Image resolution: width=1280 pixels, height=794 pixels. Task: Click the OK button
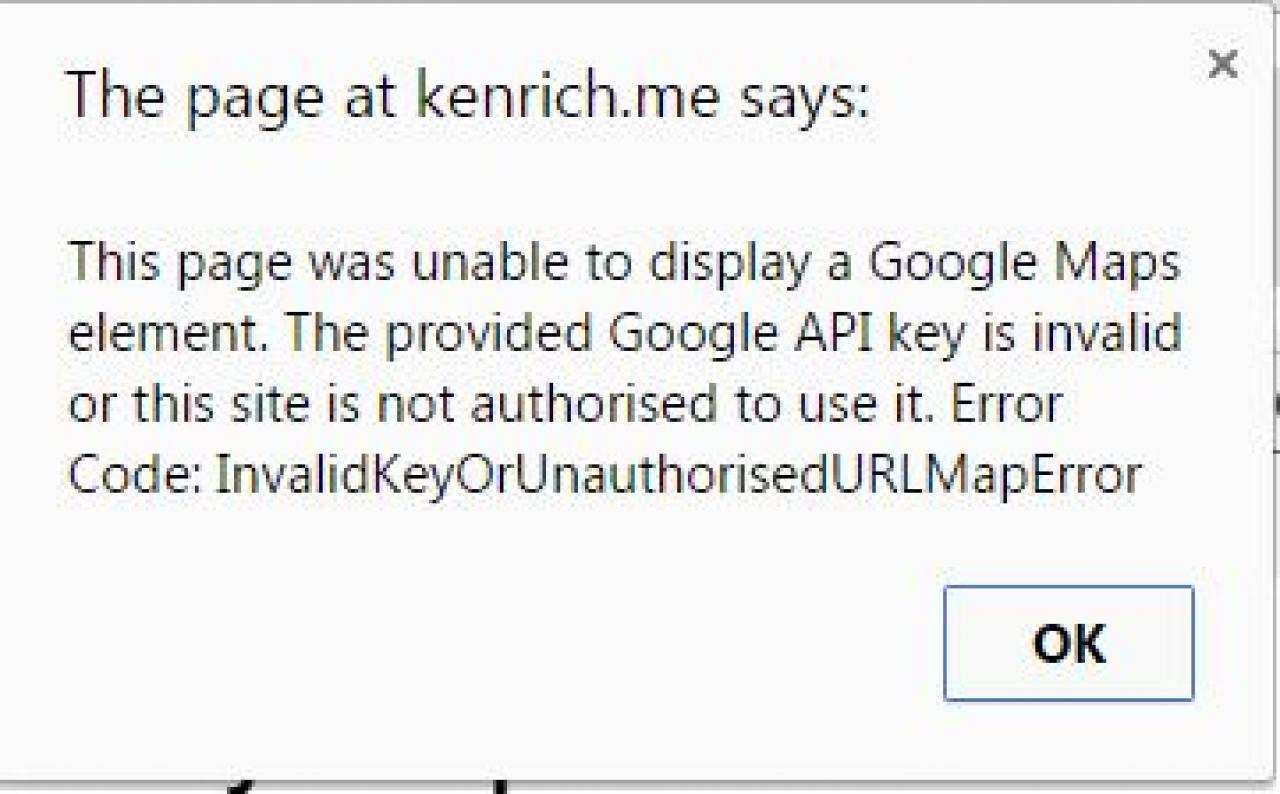coord(1068,644)
